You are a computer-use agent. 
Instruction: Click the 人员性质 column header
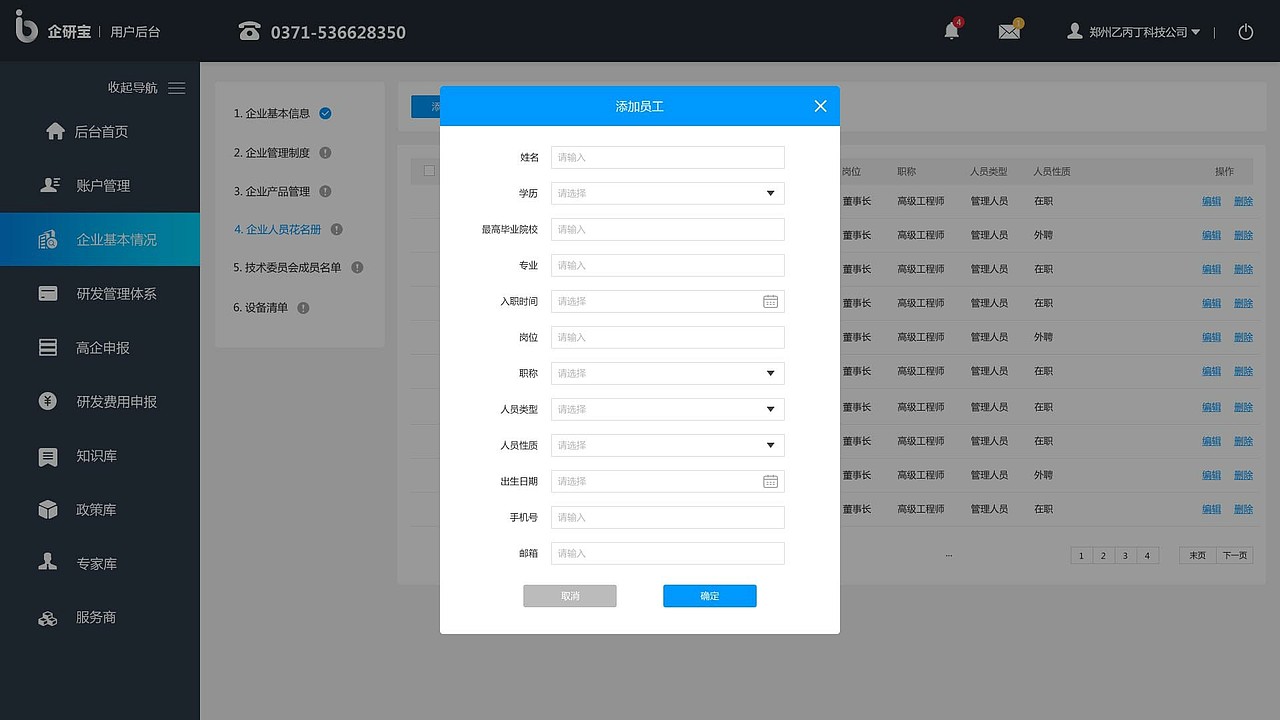tap(1052, 172)
